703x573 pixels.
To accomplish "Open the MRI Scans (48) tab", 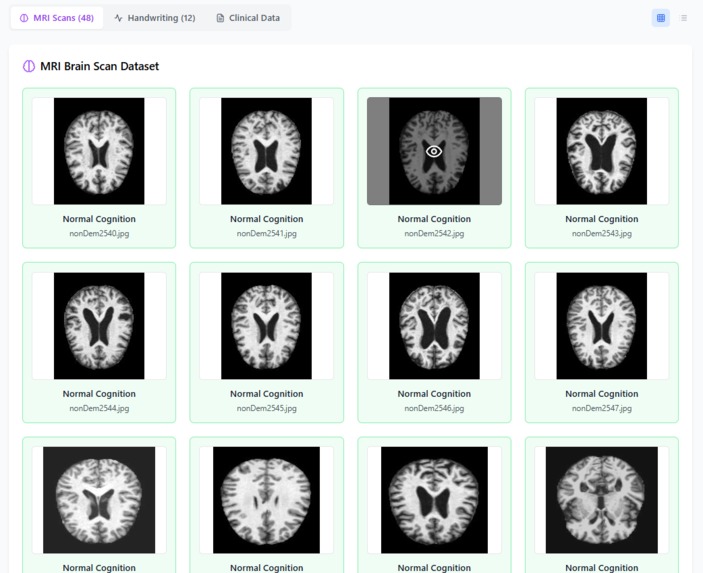I will click(57, 18).
